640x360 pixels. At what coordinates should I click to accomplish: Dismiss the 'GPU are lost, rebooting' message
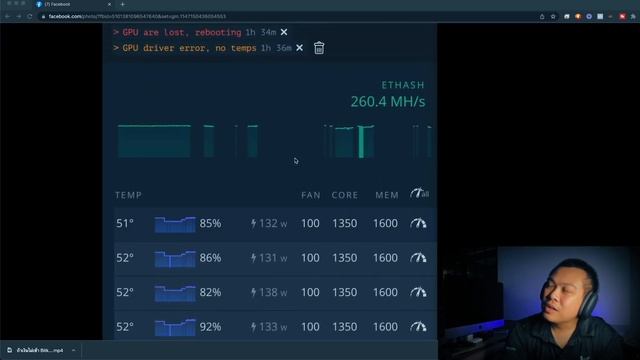pyautogui.click(x=284, y=32)
